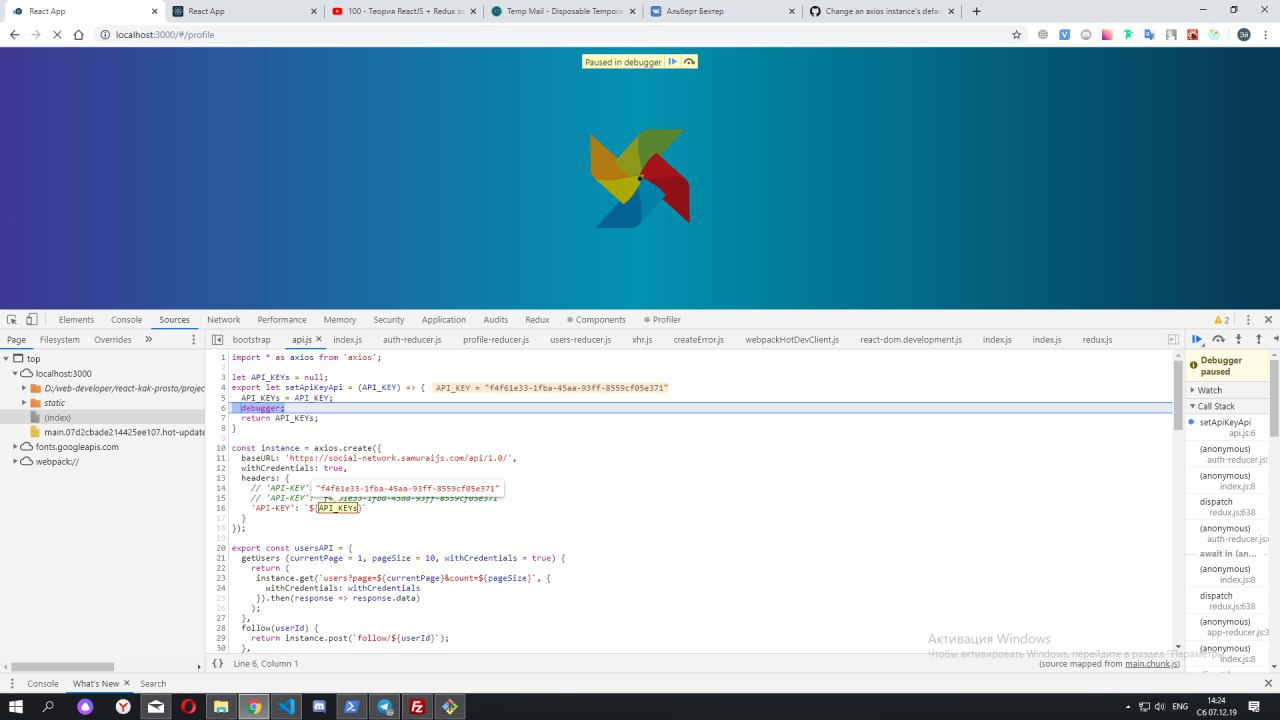Expand the fonts.googleapis.com node
The image size is (1280, 720).
[x=15, y=447]
